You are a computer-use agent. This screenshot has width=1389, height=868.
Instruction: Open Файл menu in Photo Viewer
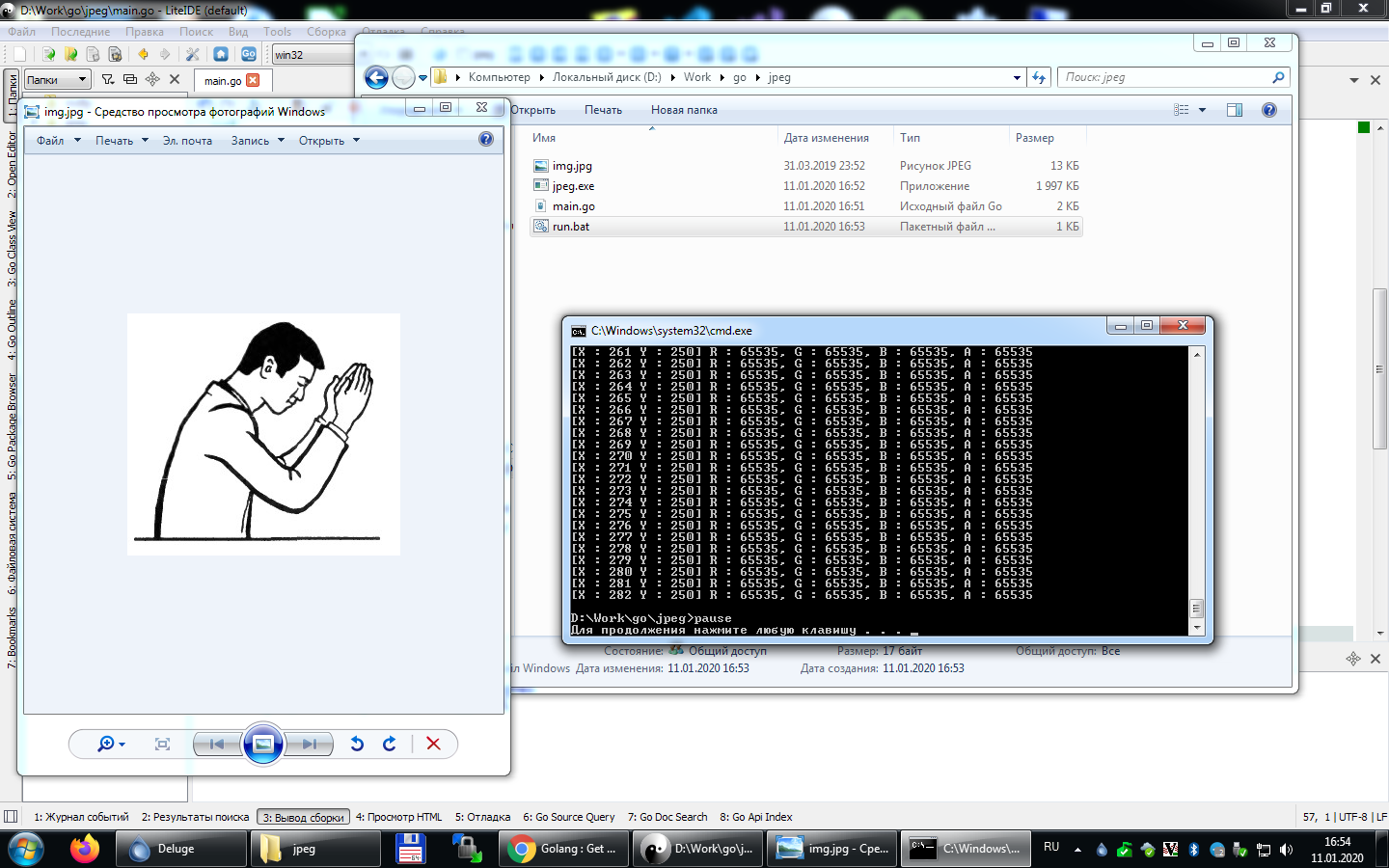coord(58,141)
